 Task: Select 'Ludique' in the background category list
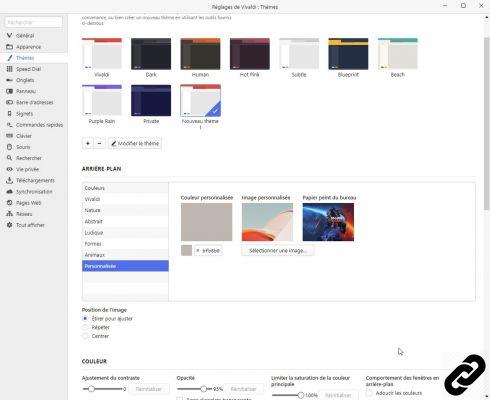125,233
